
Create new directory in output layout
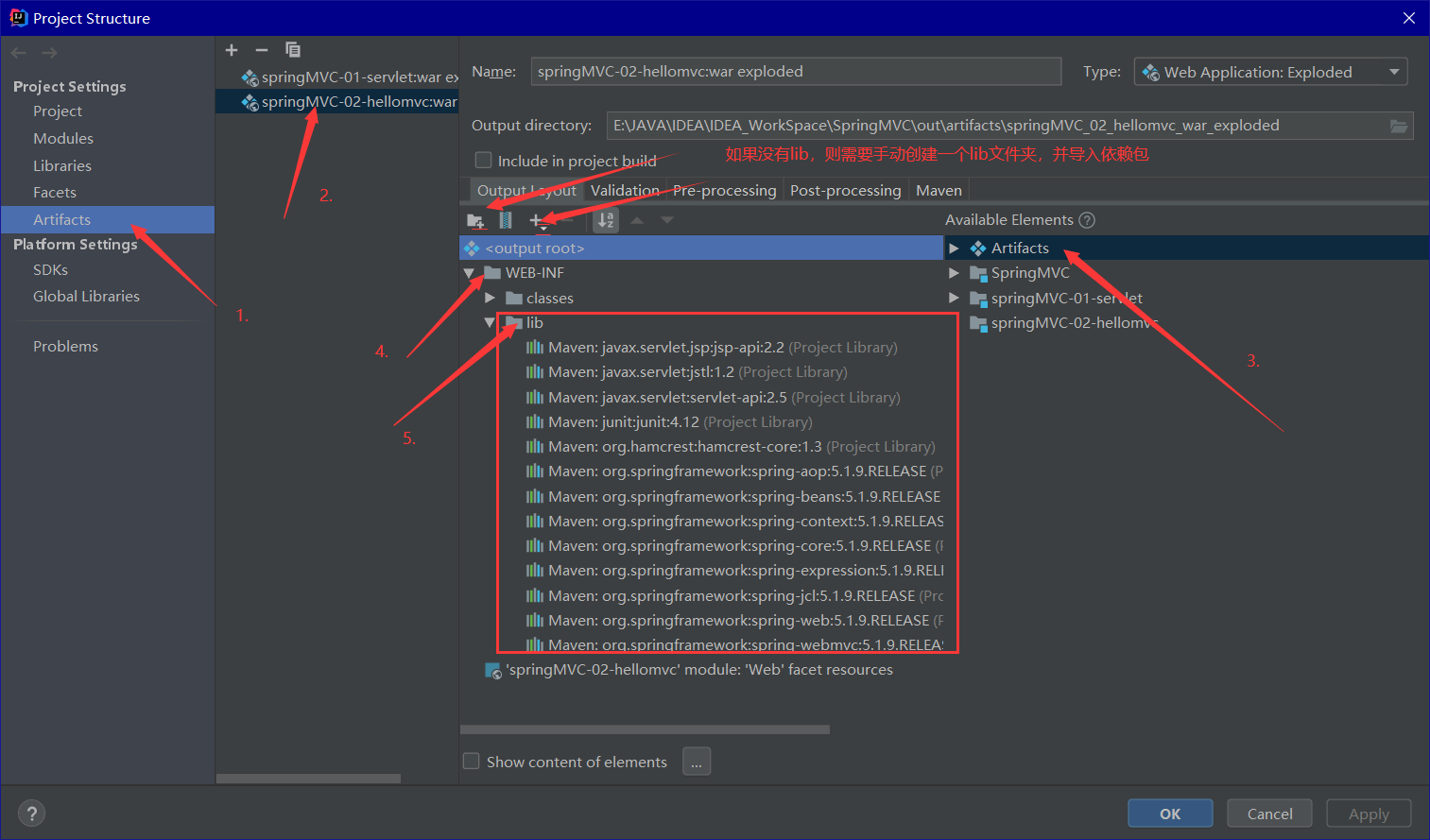[475, 221]
